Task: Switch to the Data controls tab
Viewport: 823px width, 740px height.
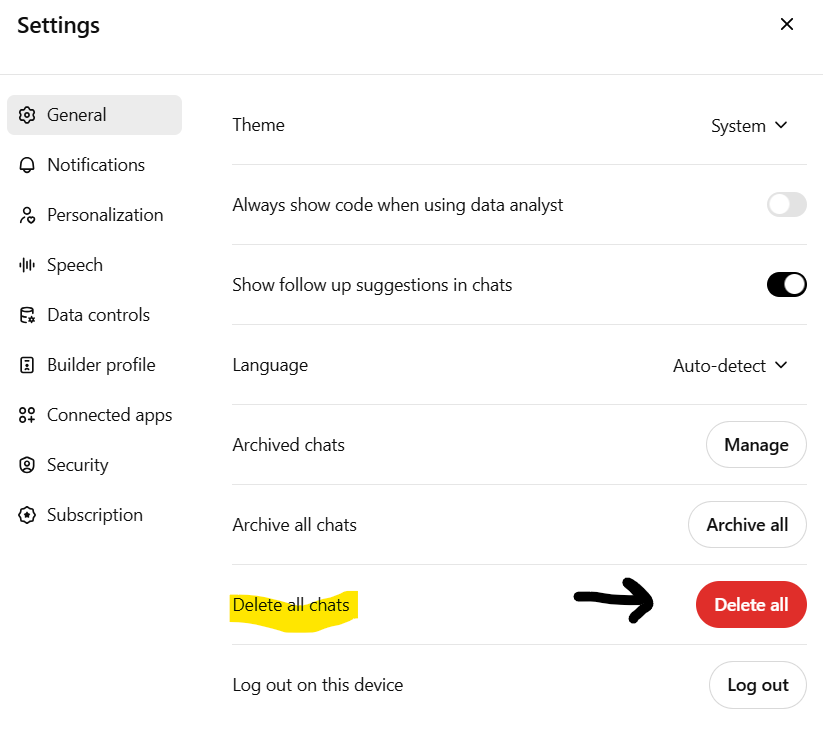Action: 97,315
